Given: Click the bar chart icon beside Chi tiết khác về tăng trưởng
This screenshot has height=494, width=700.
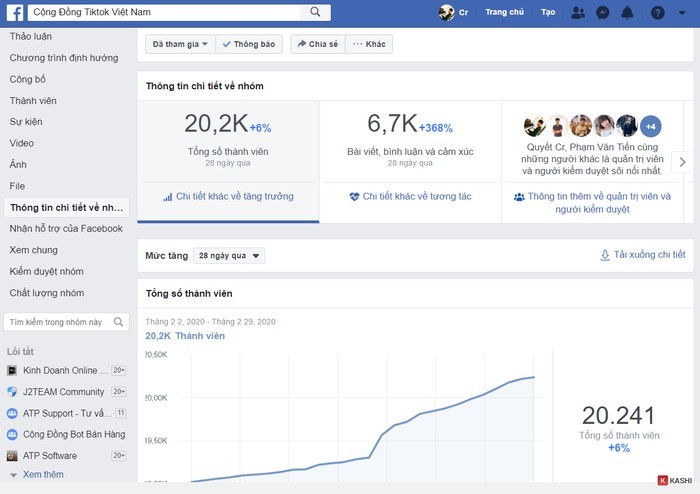Looking at the screenshot, I should tap(167, 197).
